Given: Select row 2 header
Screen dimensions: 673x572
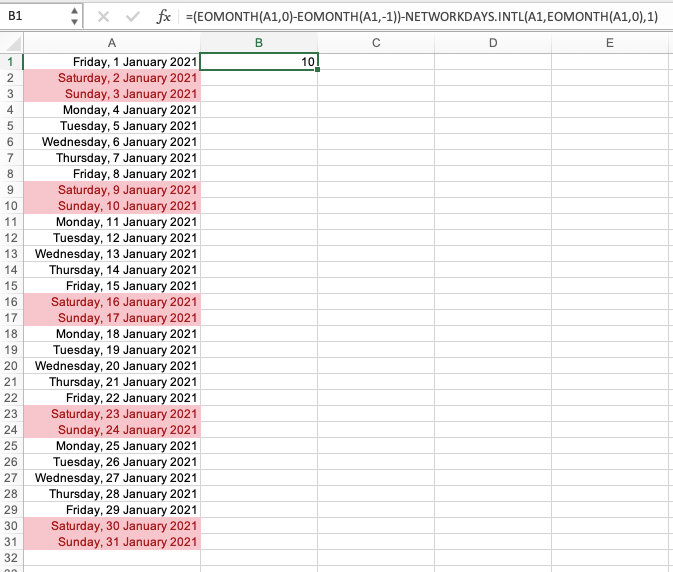Looking at the screenshot, I should tap(11, 78).
